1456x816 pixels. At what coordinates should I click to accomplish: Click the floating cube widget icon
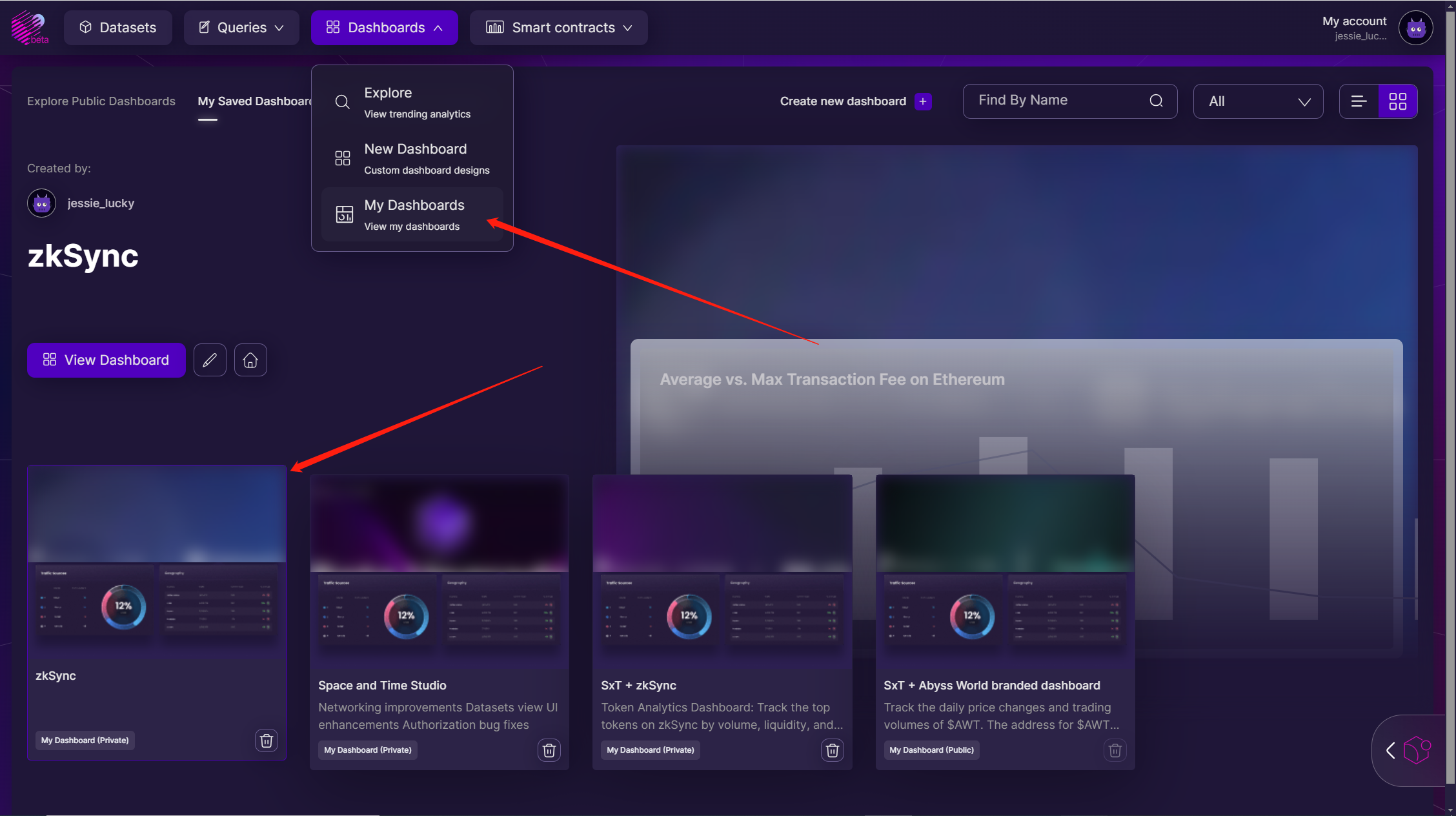point(1417,751)
